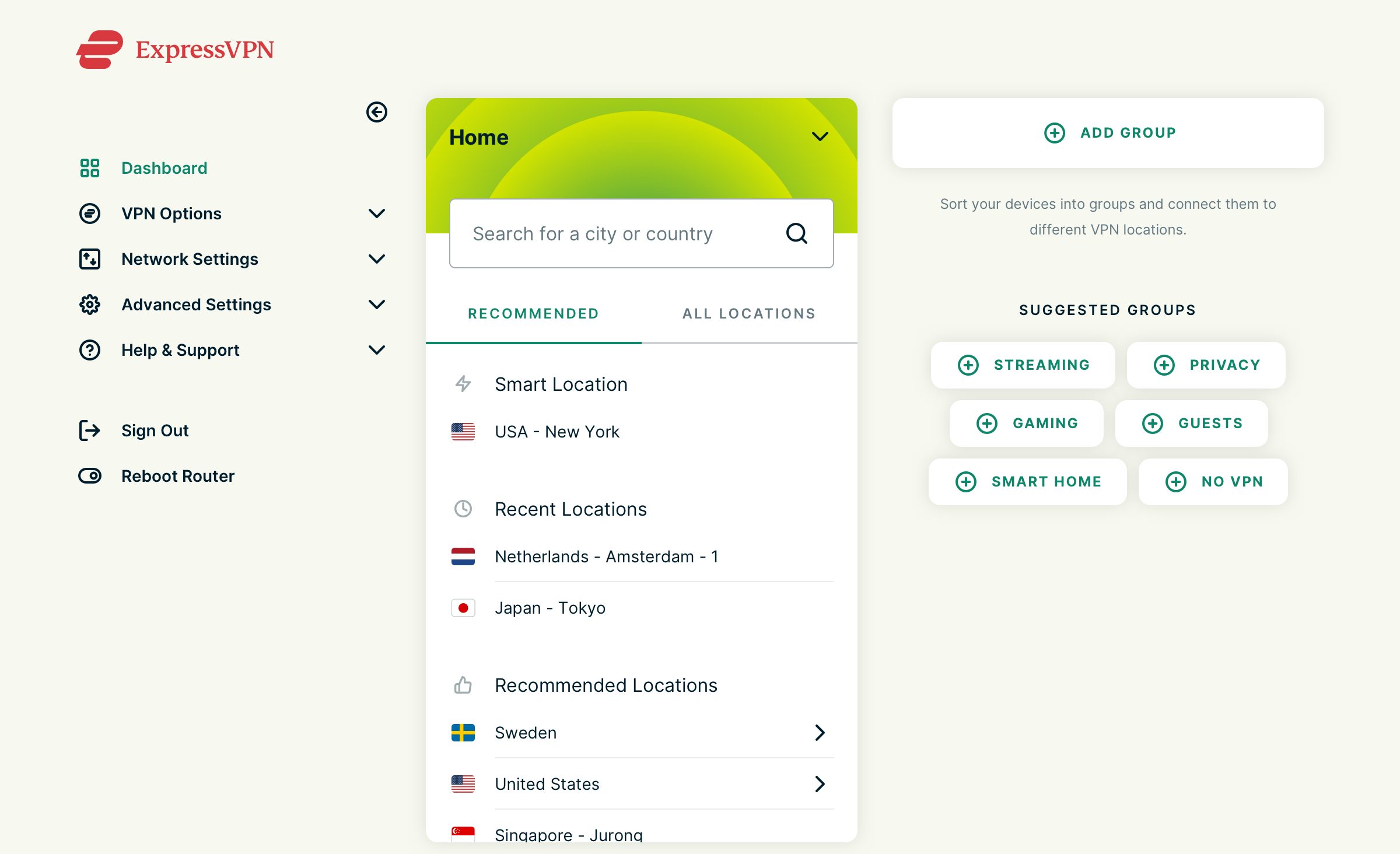
Task: Click the Reboot Router icon
Action: pos(90,476)
